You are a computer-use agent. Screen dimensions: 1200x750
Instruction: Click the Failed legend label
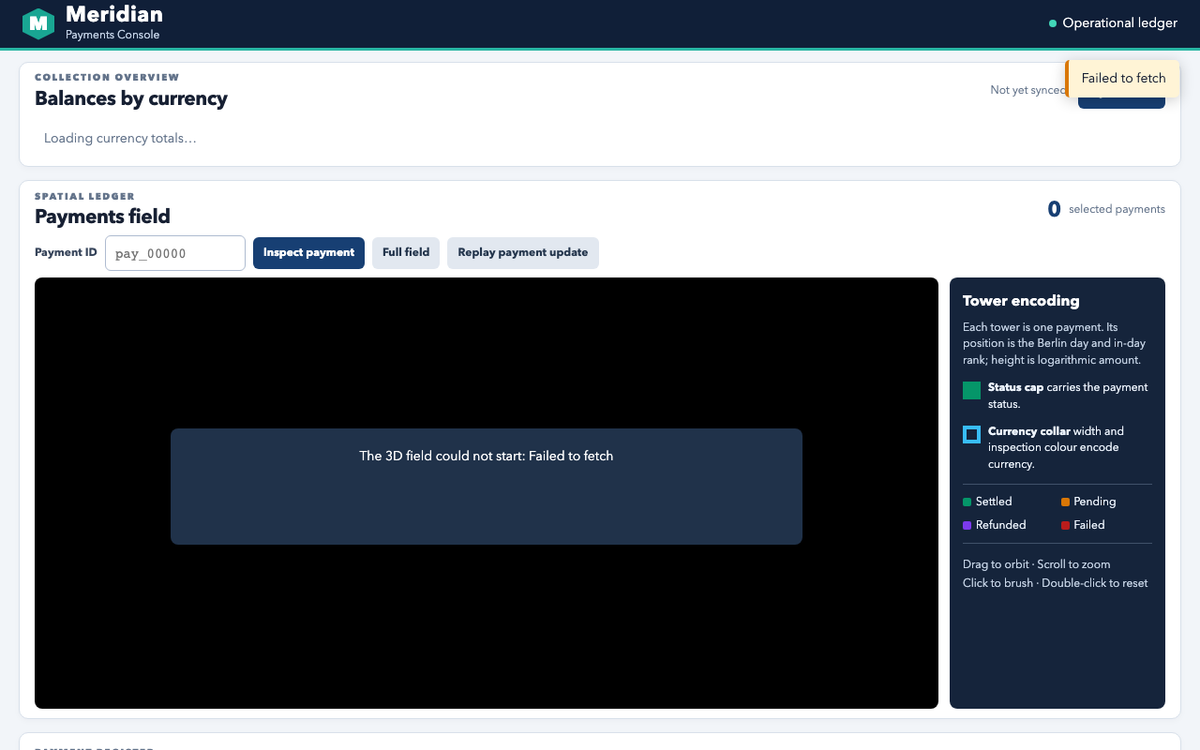[1089, 525]
